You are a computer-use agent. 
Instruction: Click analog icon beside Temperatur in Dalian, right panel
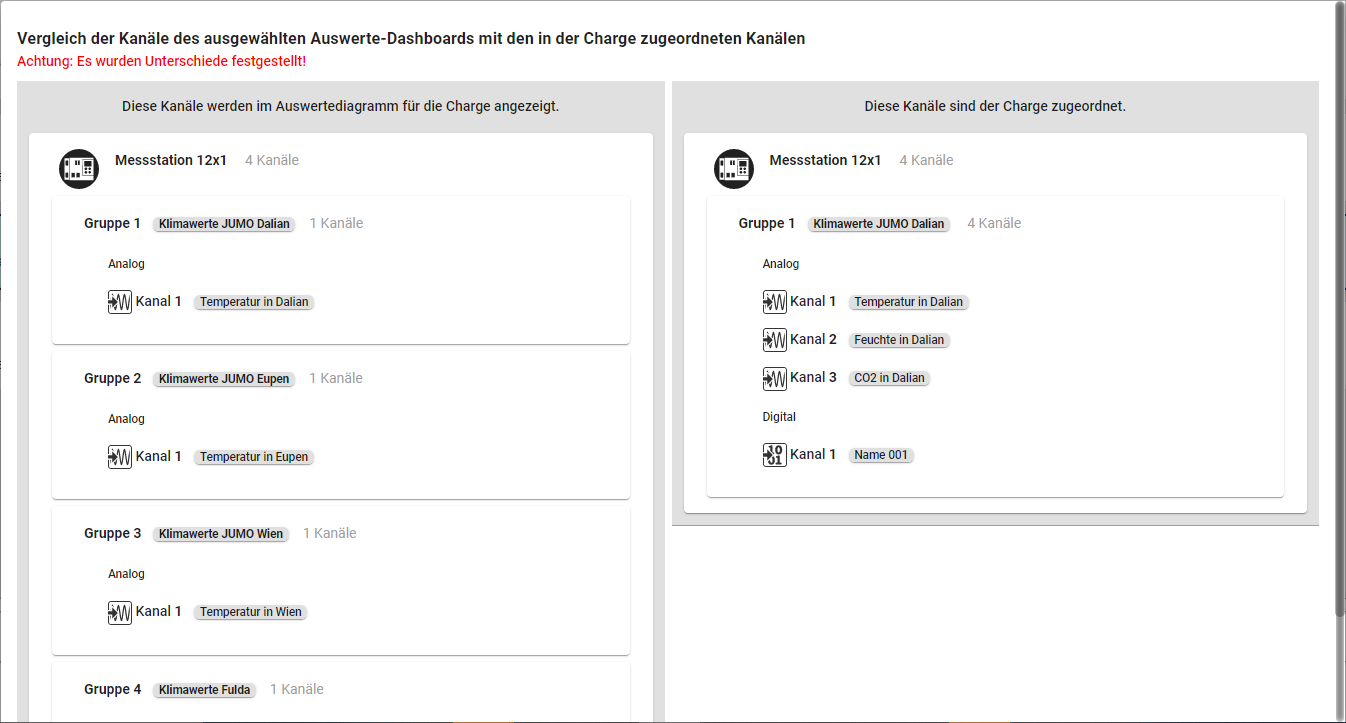point(775,302)
